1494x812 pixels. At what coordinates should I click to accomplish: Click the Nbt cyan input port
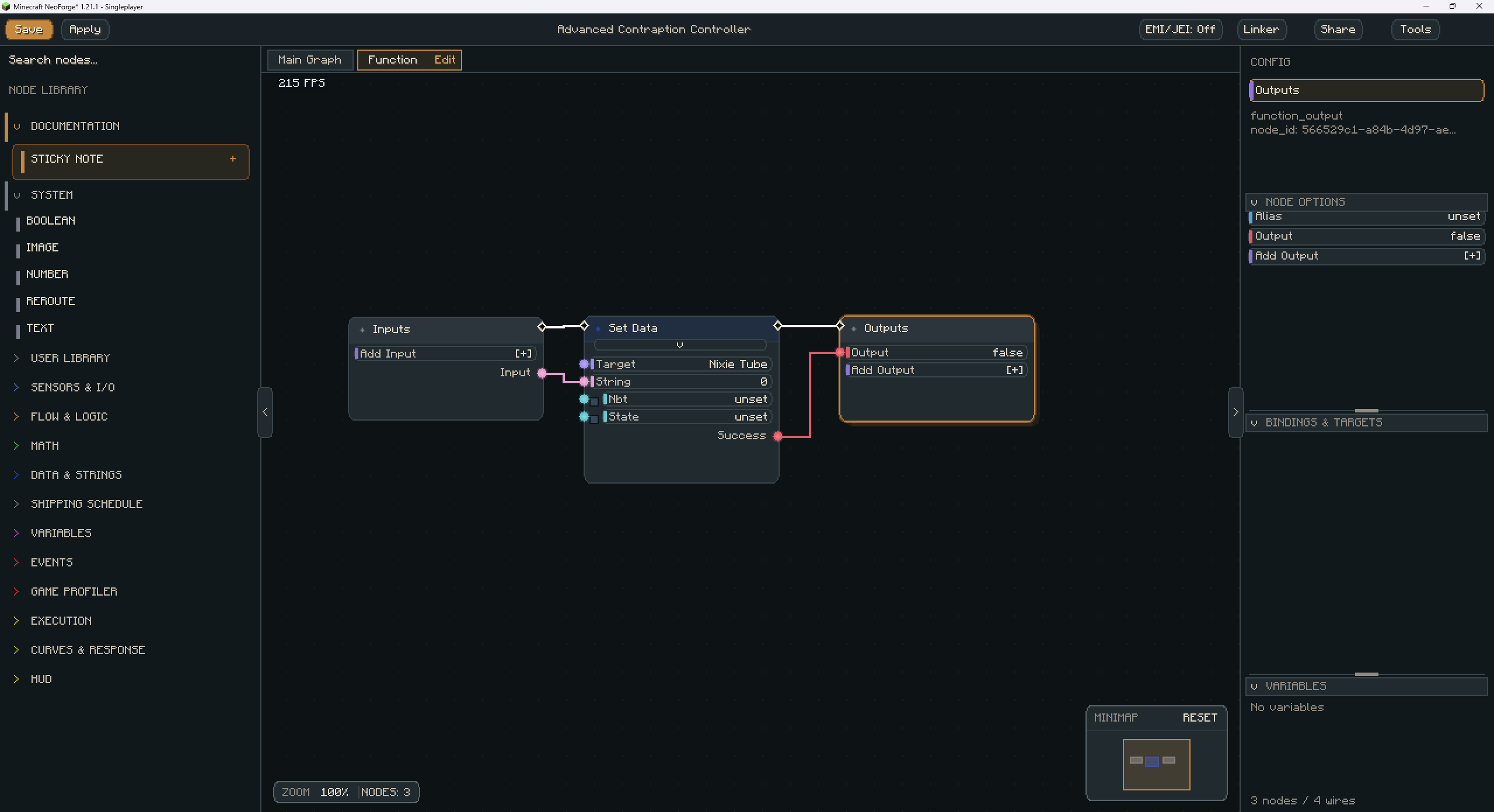[584, 399]
